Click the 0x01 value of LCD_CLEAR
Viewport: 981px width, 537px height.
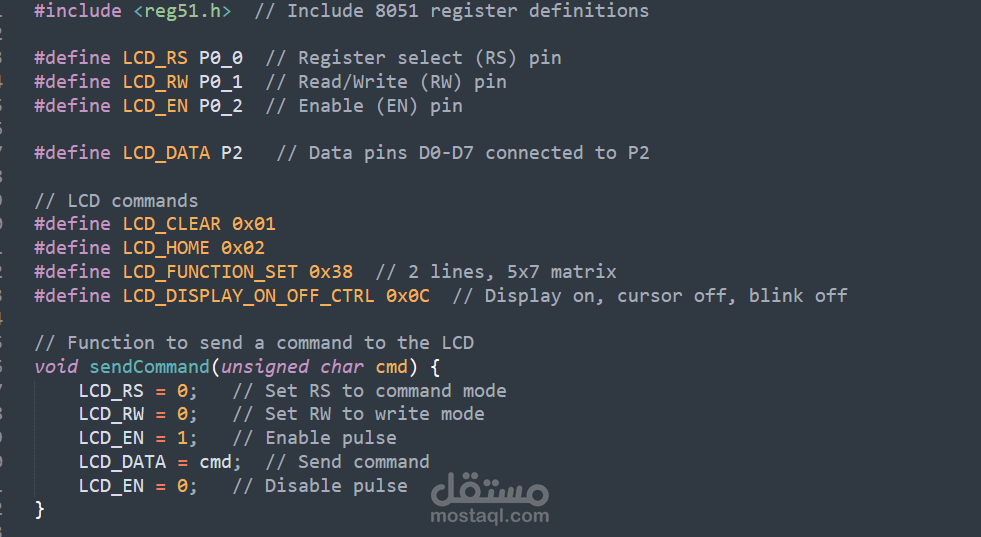253,224
